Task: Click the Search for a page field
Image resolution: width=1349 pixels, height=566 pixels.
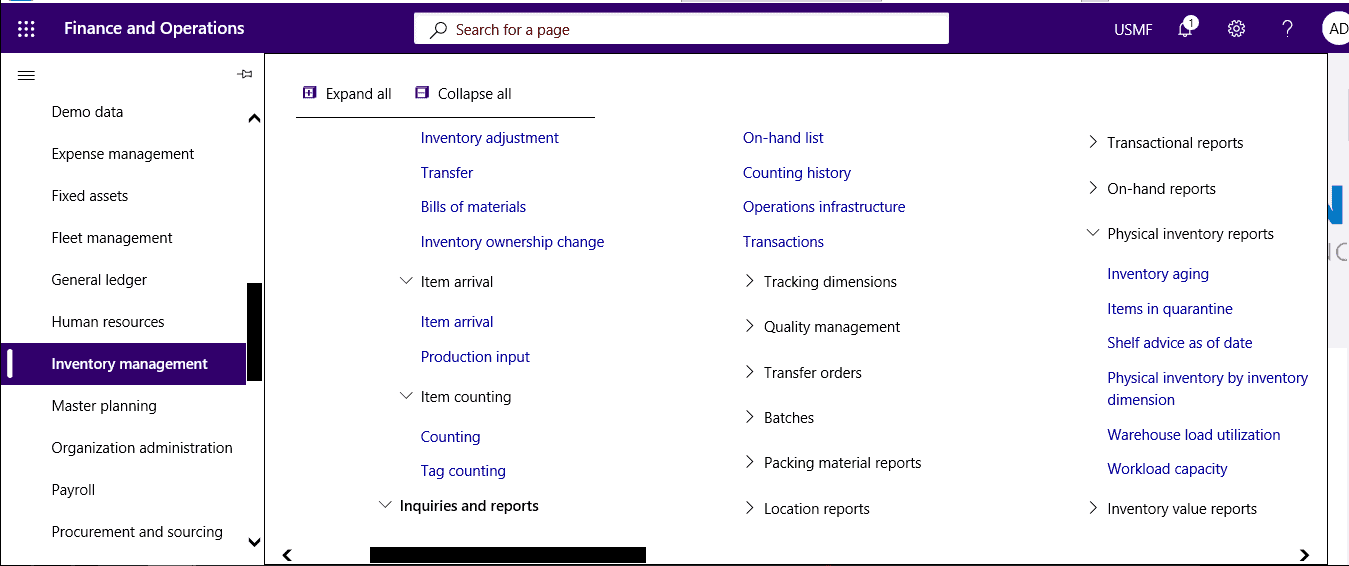Action: (681, 29)
